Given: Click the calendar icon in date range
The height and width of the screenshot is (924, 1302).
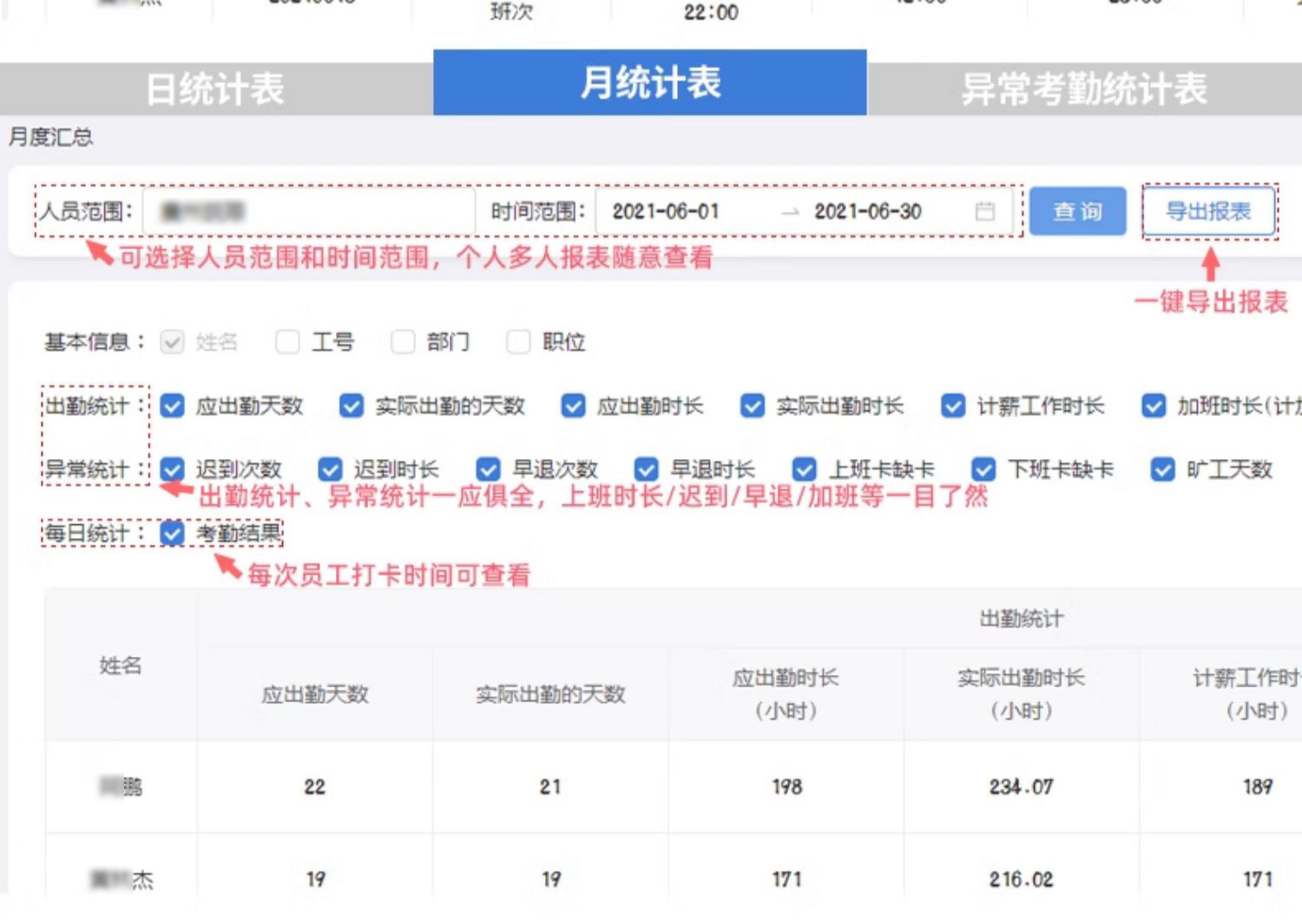Looking at the screenshot, I should pos(984,212).
